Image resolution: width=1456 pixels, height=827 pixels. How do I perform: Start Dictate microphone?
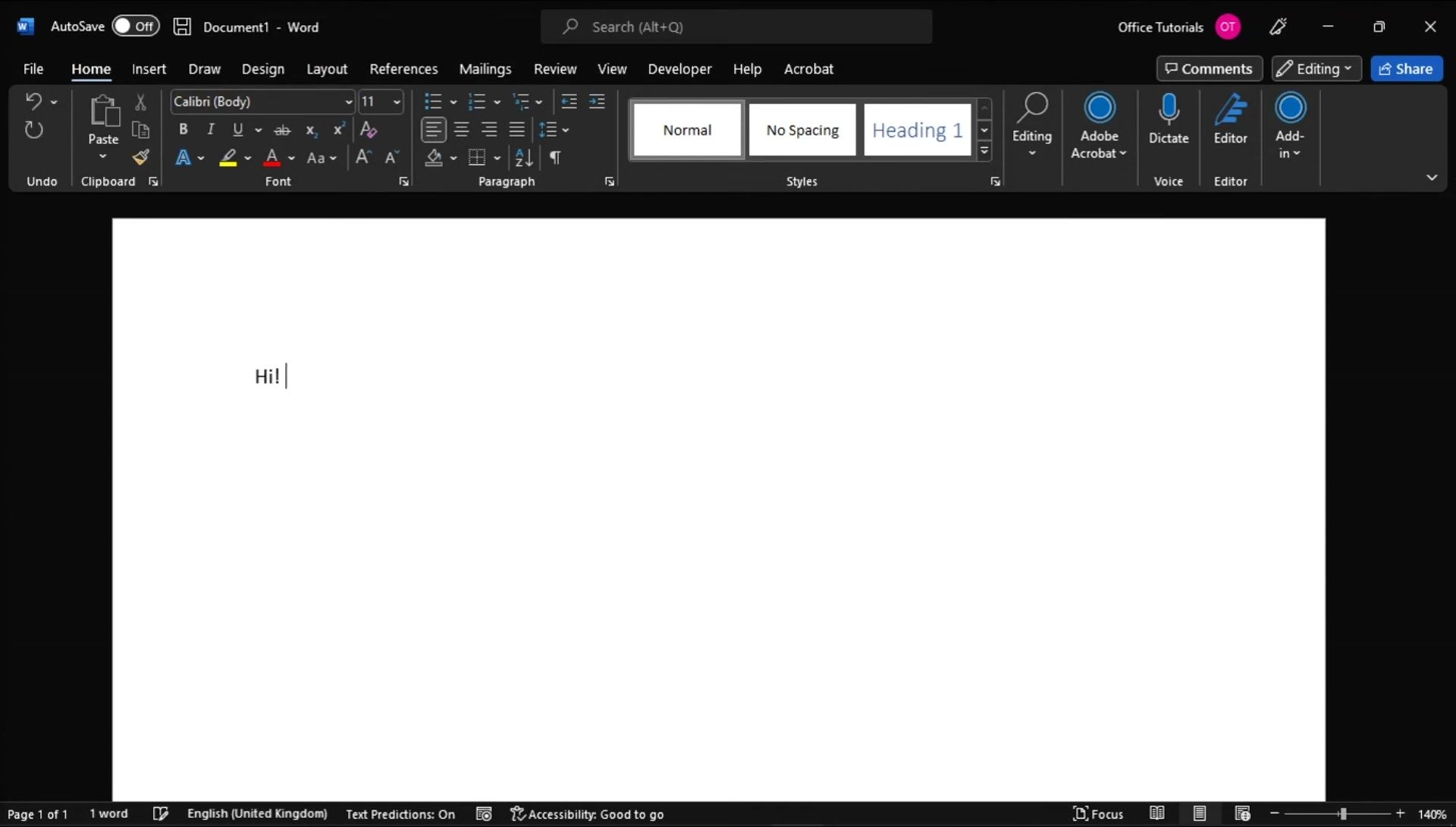(1169, 119)
